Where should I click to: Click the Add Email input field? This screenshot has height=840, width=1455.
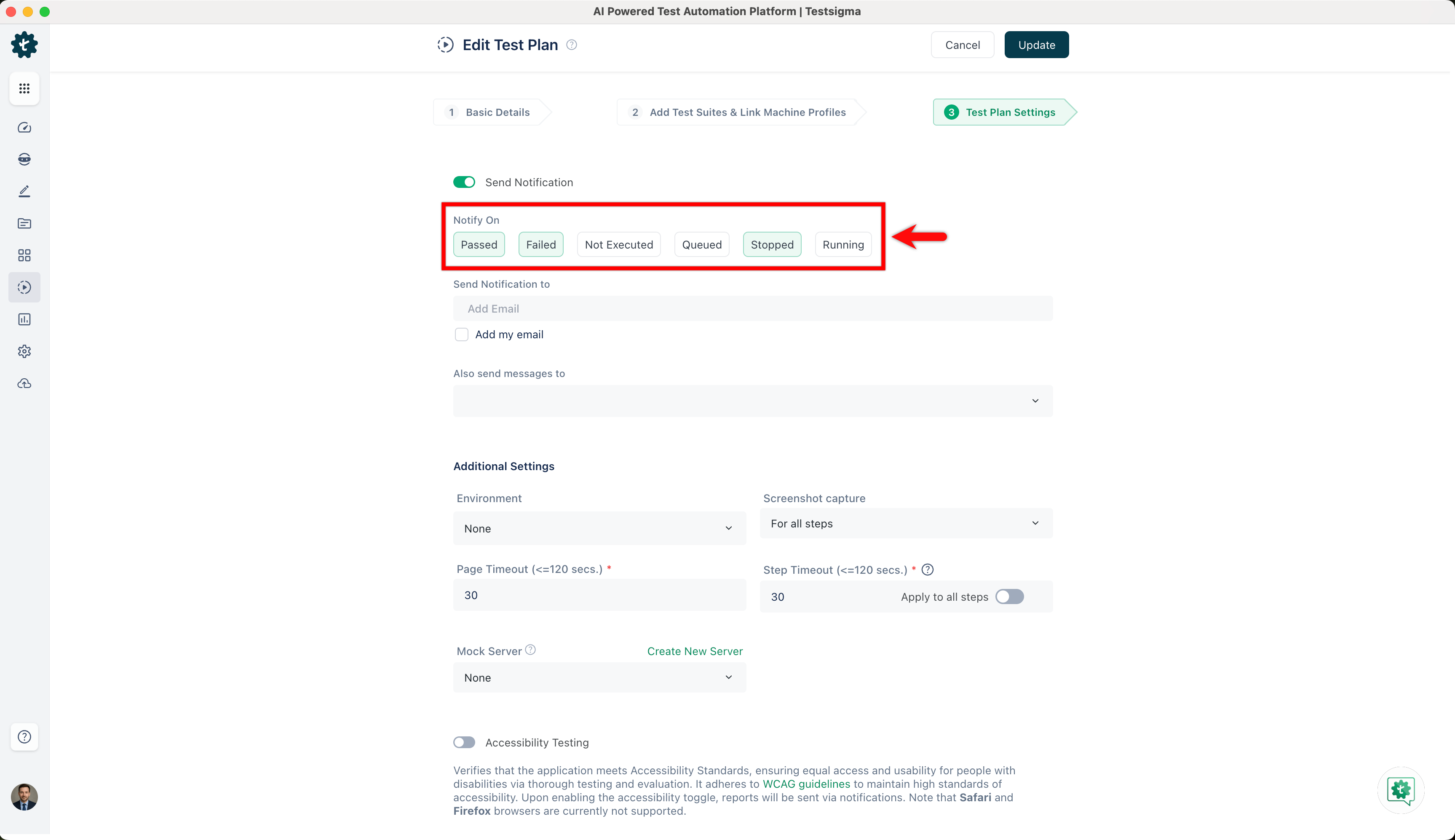coord(753,309)
